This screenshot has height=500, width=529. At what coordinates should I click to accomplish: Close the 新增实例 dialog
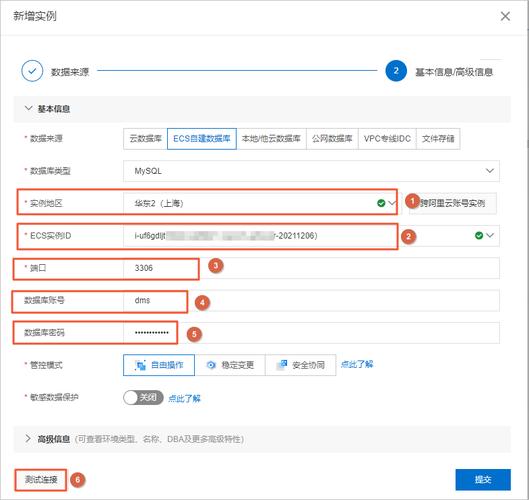(x=505, y=16)
